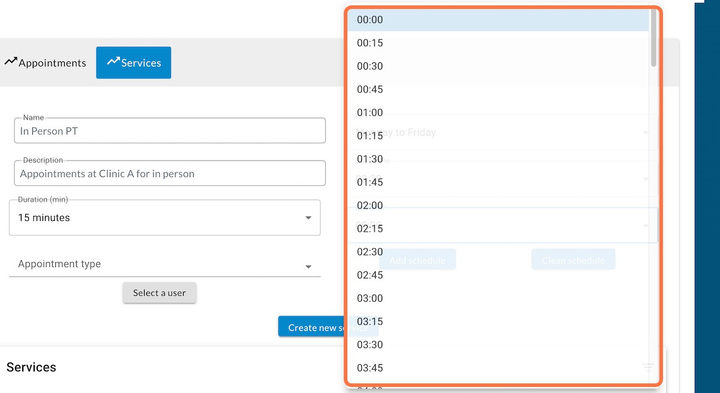Select the 03:00 time option
Image resolution: width=720 pixels, height=393 pixels.
[498, 298]
